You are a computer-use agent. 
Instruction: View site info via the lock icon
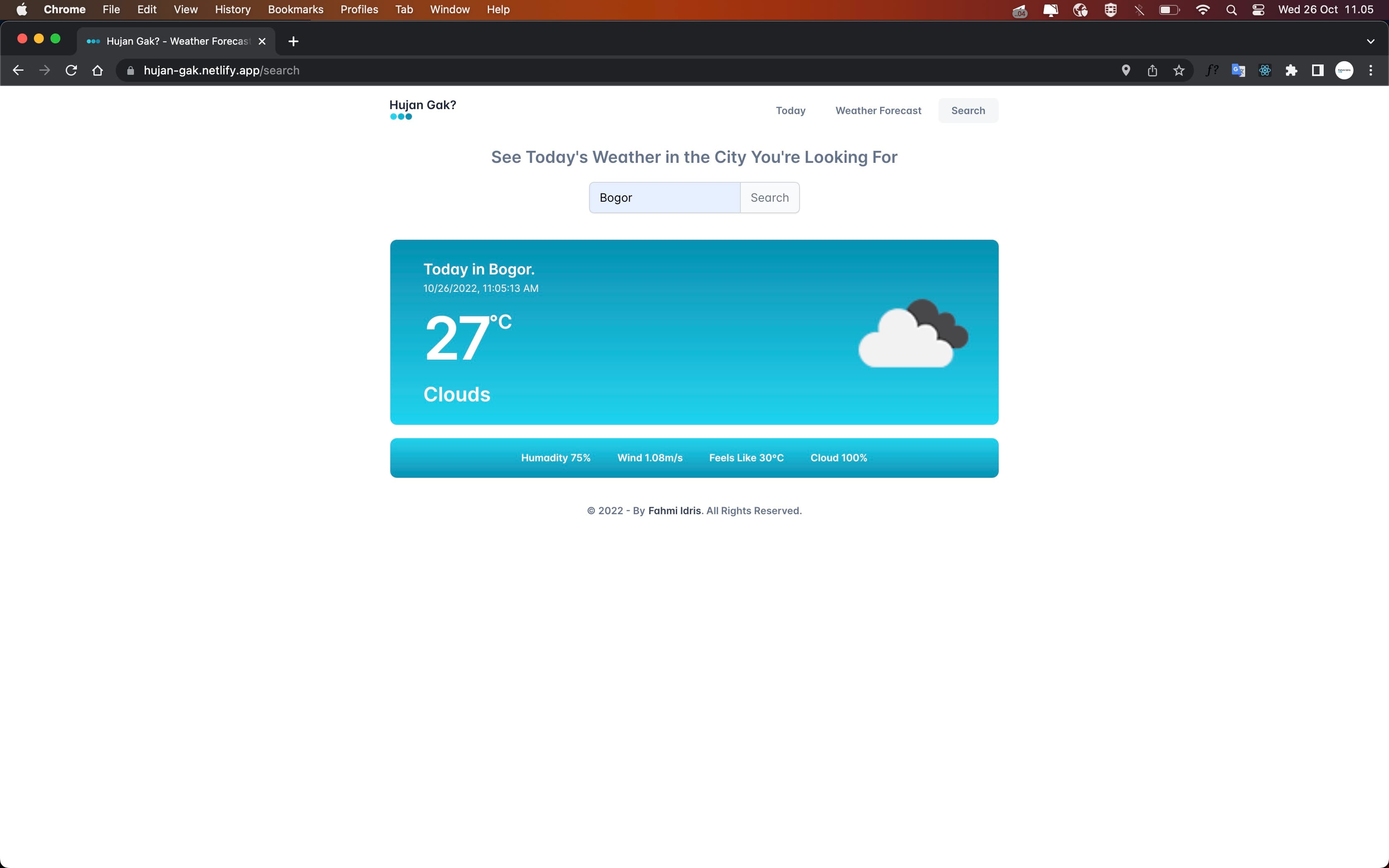[131, 71]
